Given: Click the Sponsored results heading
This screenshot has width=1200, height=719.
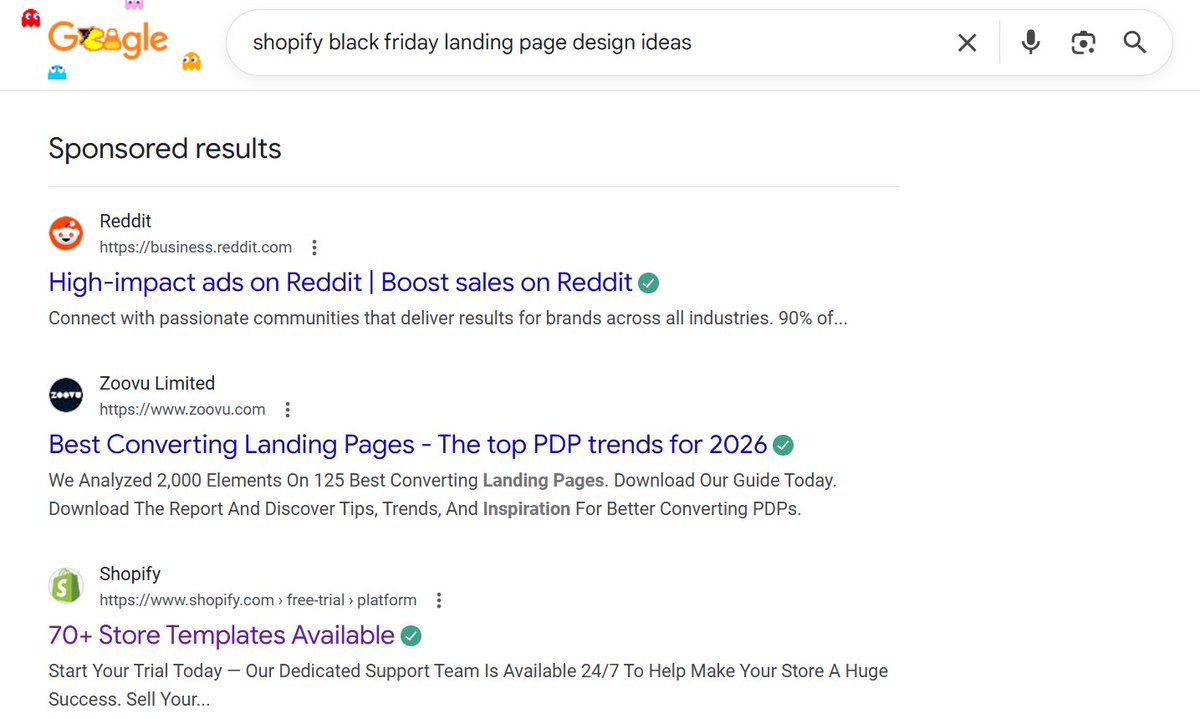Looking at the screenshot, I should pyautogui.click(x=165, y=149).
